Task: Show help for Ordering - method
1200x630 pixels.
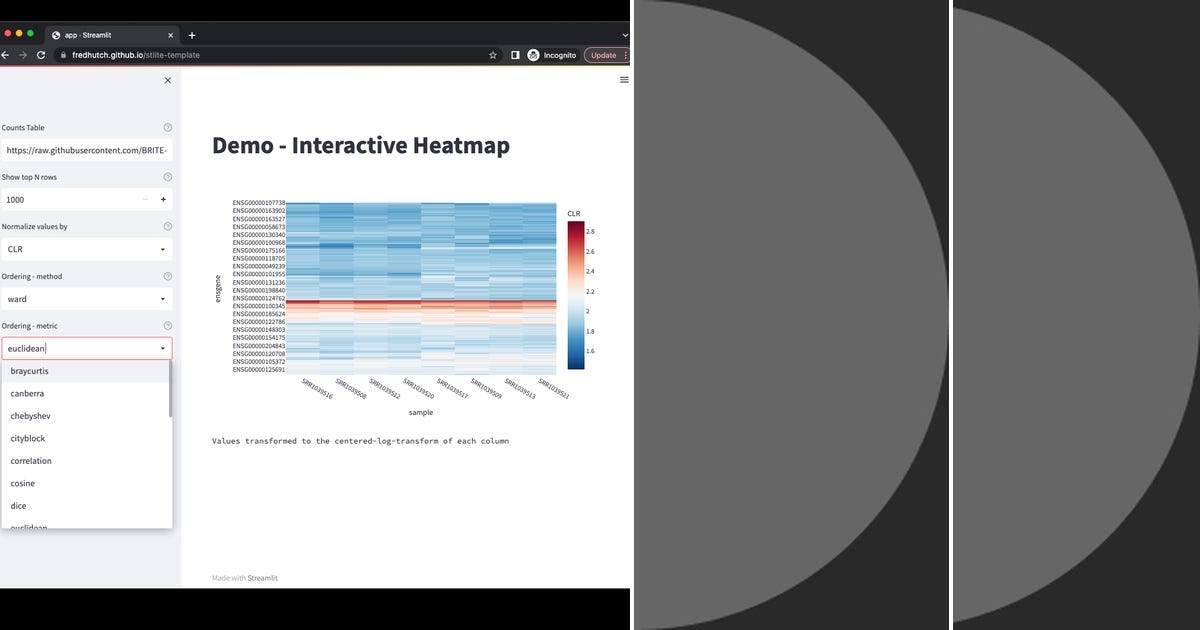Action: coord(167,276)
